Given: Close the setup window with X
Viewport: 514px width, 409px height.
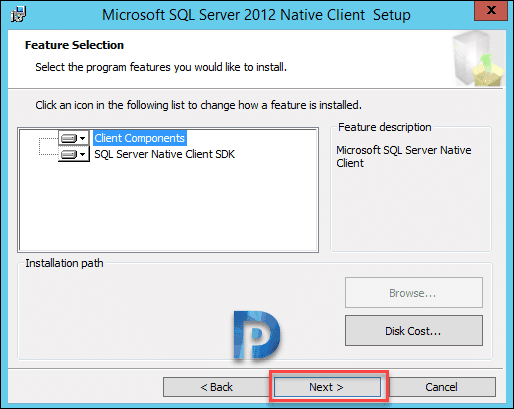Looking at the screenshot, I should coord(491,10).
